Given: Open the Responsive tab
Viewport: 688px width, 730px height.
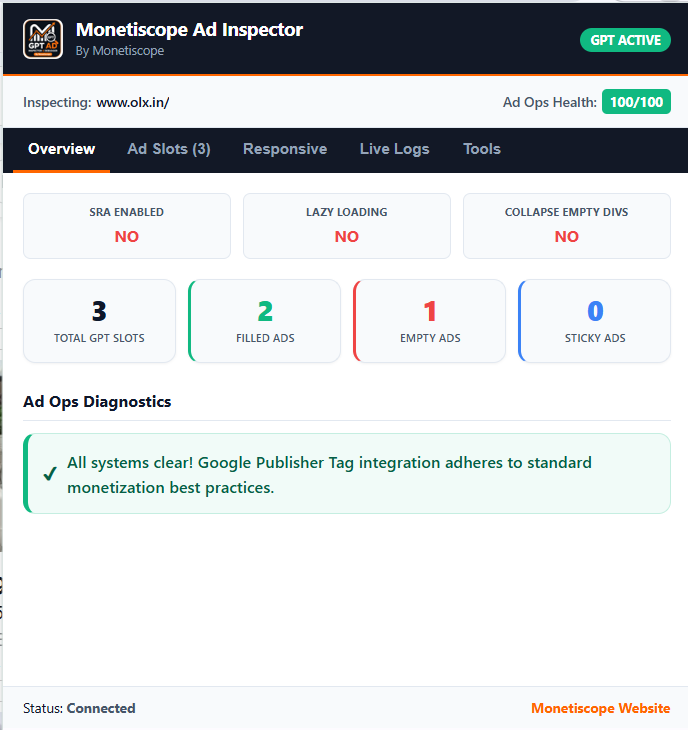Looking at the screenshot, I should (x=285, y=149).
